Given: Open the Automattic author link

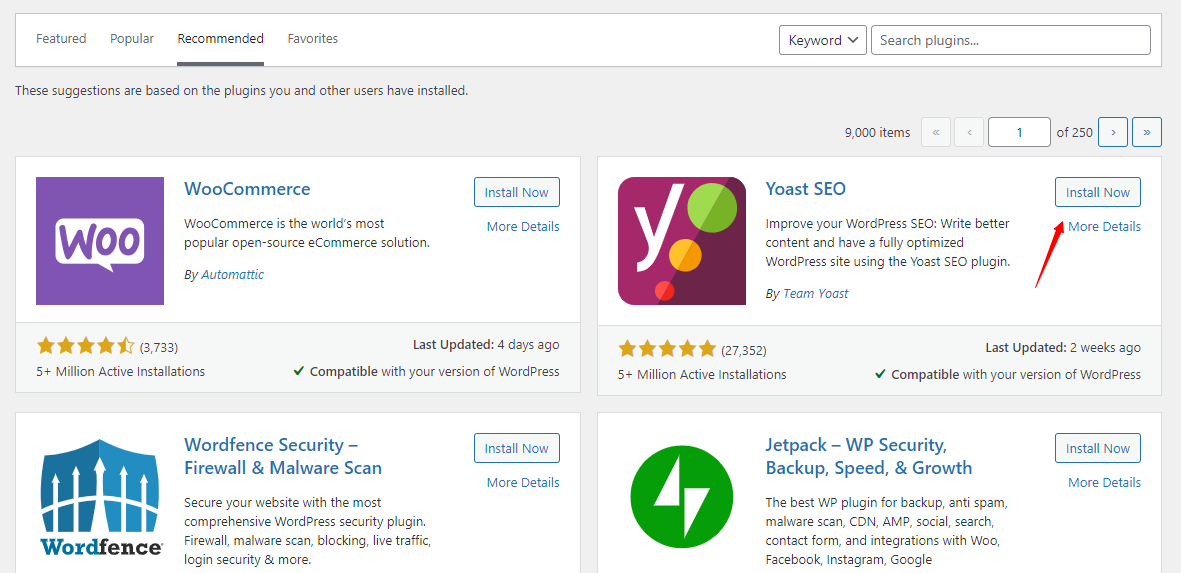Looking at the screenshot, I should point(232,275).
